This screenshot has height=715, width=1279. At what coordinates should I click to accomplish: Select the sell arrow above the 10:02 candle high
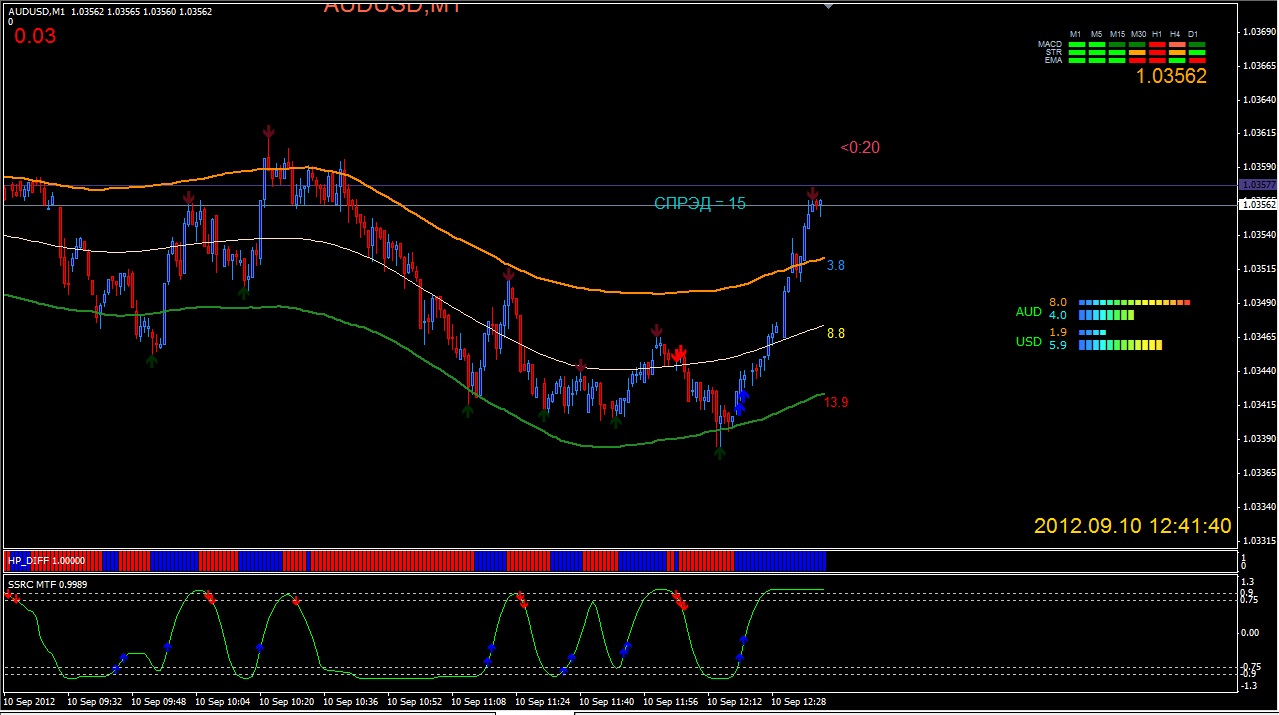[x=188, y=198]
